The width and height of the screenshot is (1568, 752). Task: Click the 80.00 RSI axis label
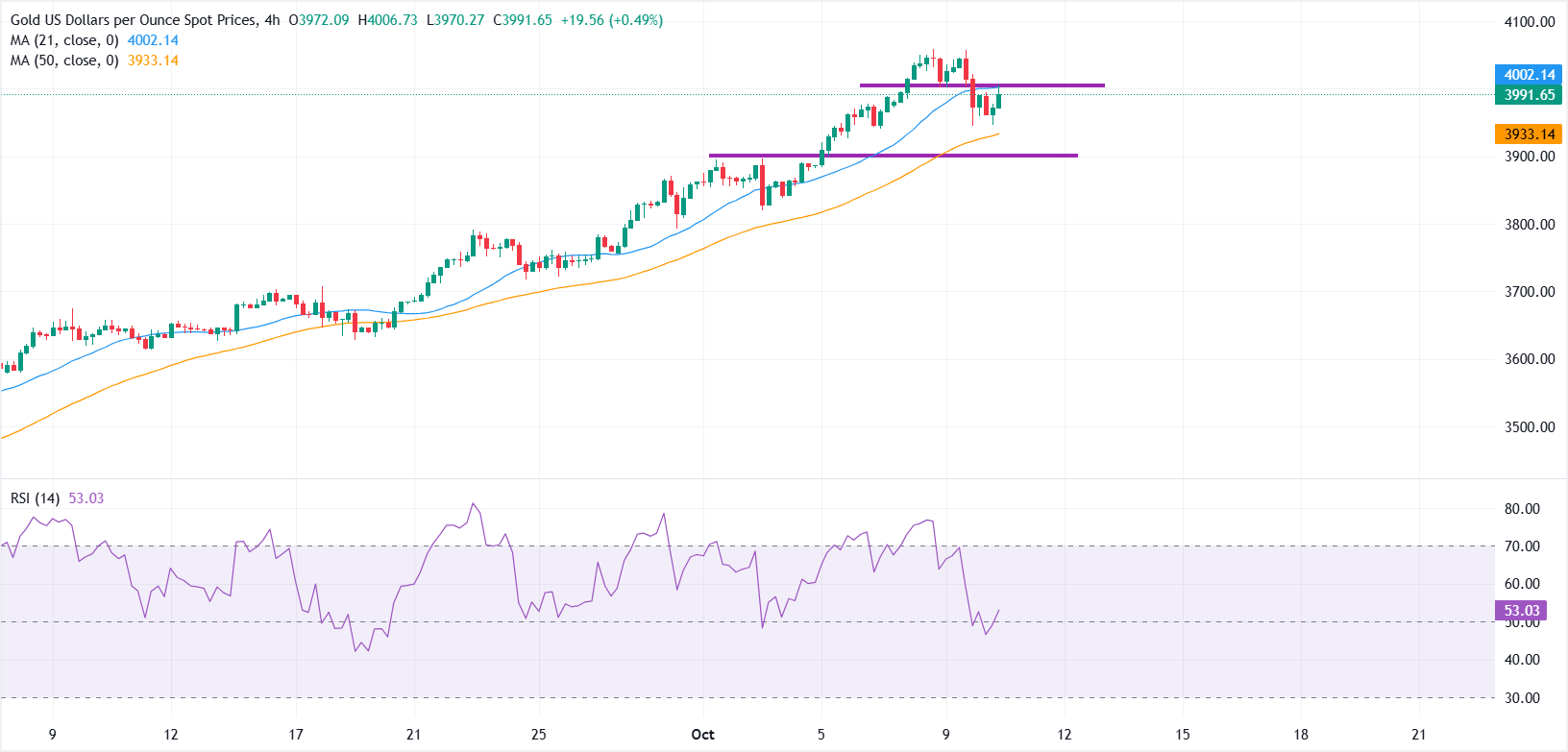1522,509
